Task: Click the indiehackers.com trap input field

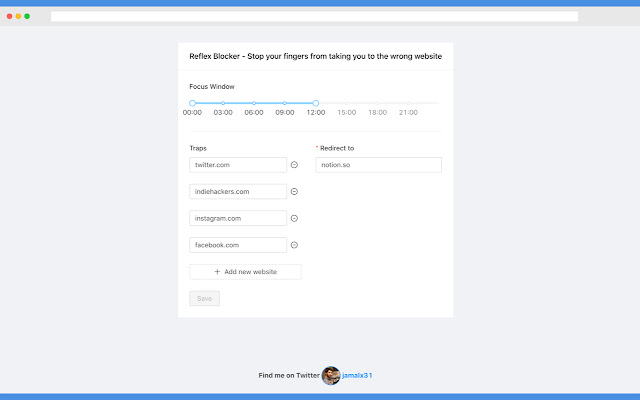Action: [238, 191]
